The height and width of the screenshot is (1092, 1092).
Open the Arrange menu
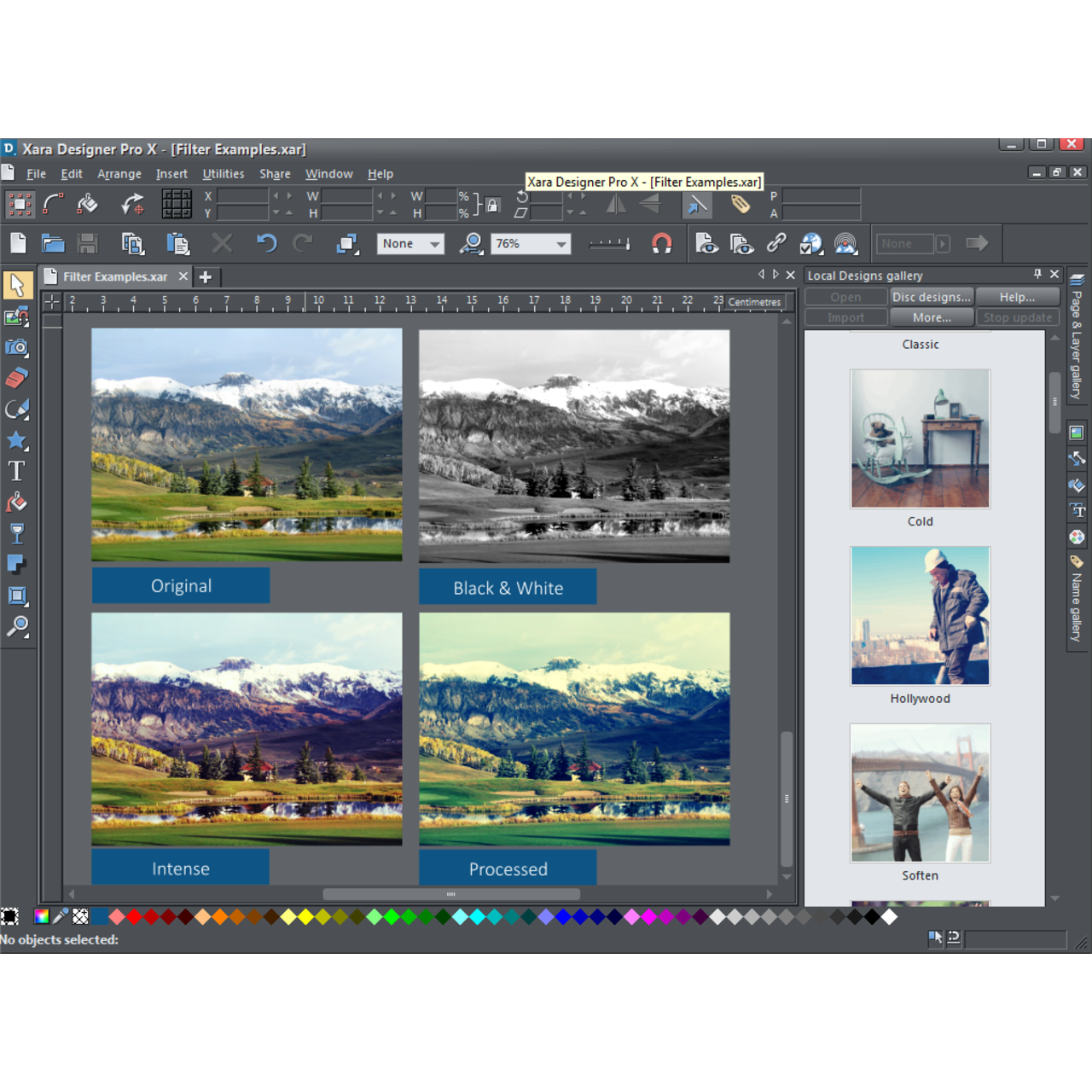(x=119, y=174)
